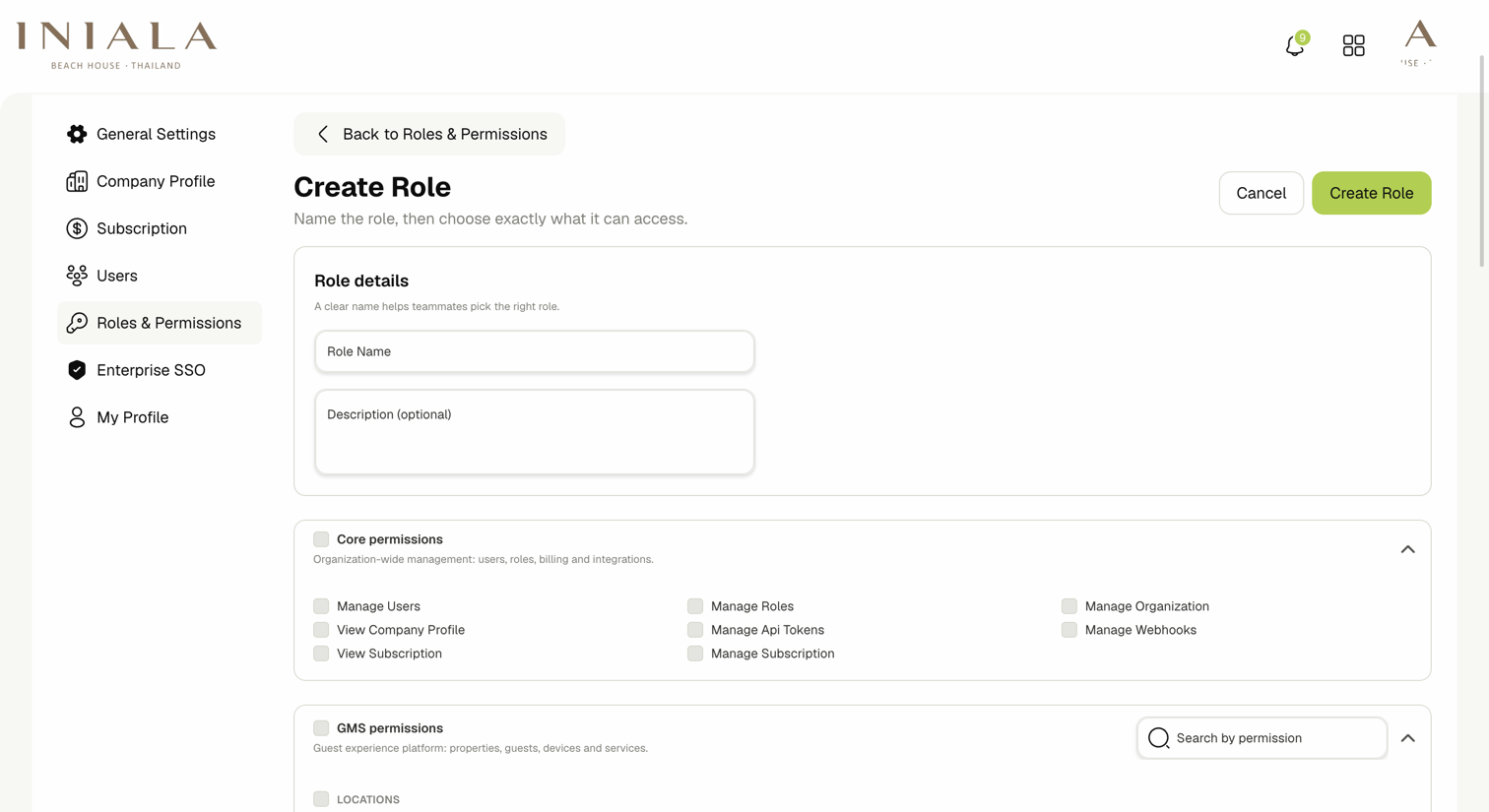Collapse the GMS permissions section
This screenshot has height=812, width=1489.
[x=1408, y=738]
